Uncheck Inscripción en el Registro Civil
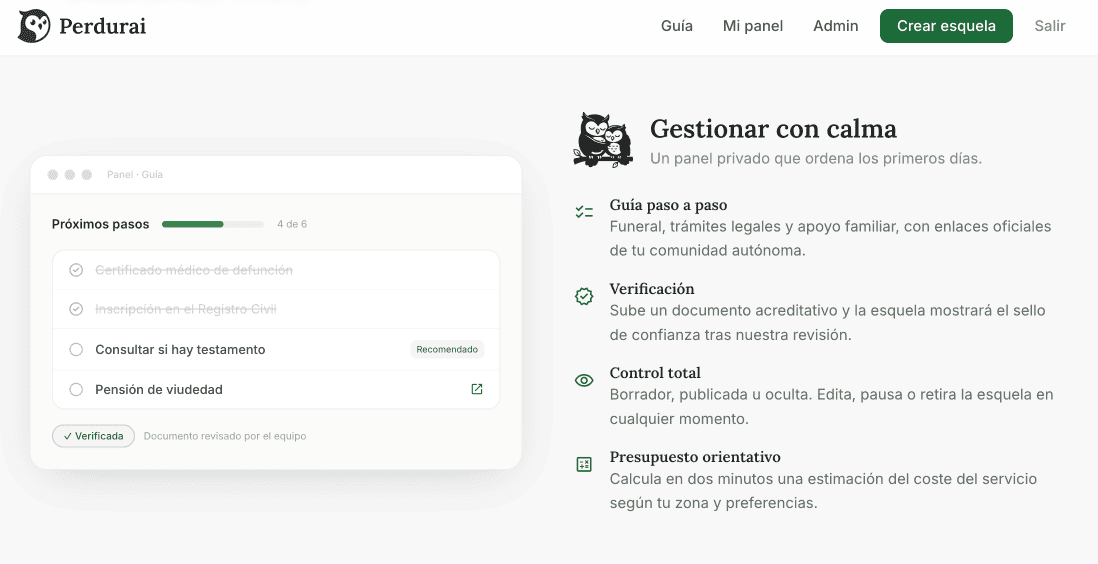Image resolution: width=1098 pixels, height=564 pixels. point(76,309)
